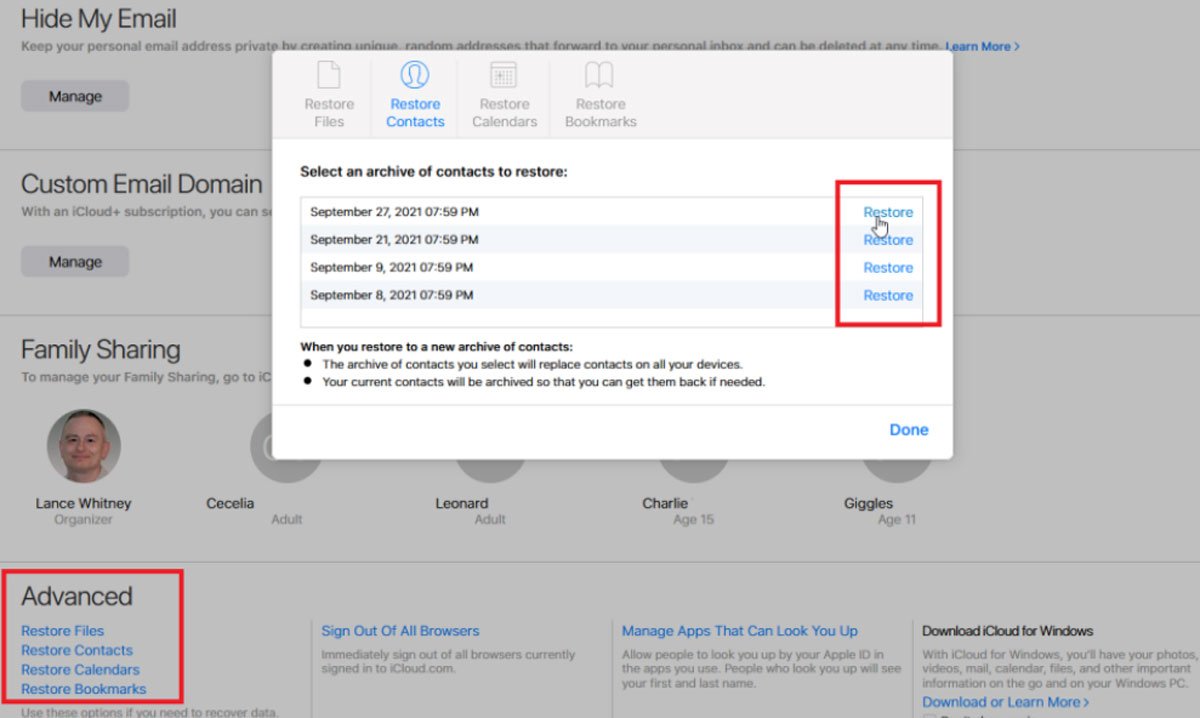
Task: Click Manage under Hide My Email
Action: pyautogui.click(x=74, y=95)
